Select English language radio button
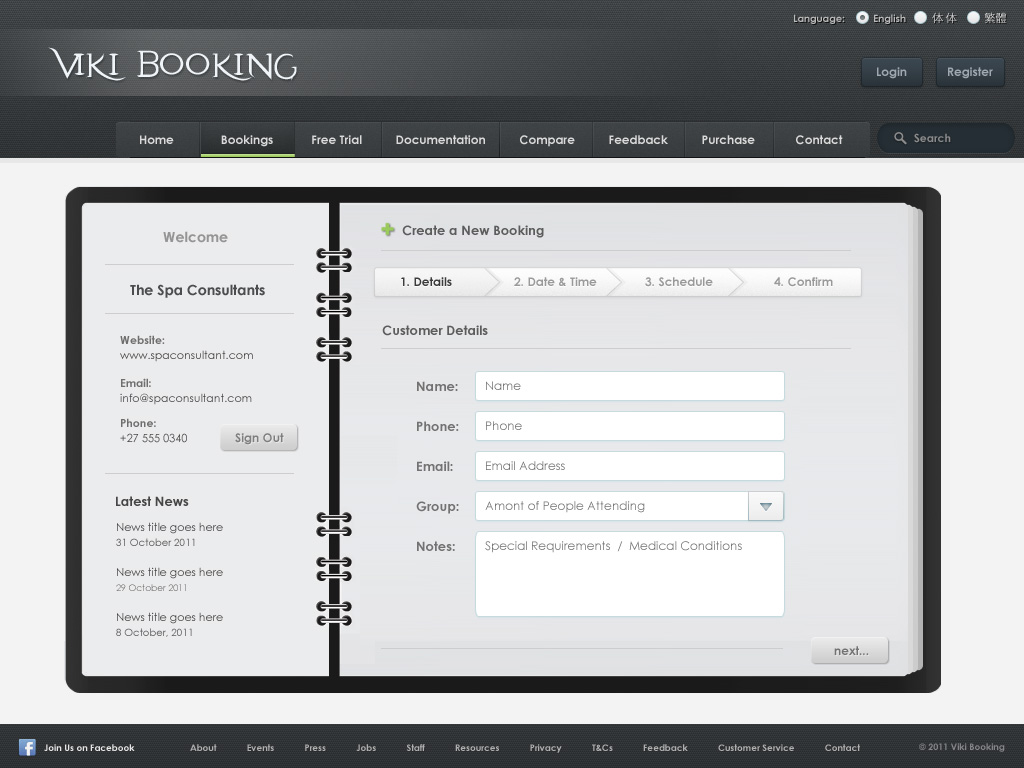Screen dimensions: 1024x768 point(862,17)
